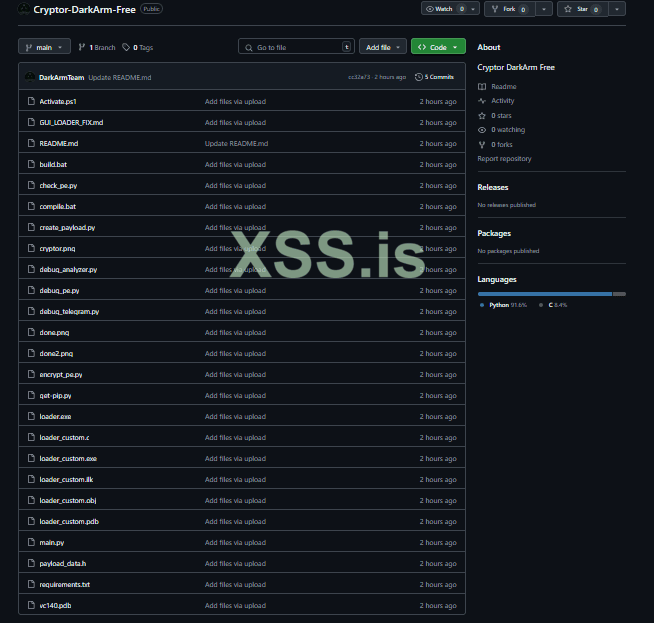Open the Packages heading link

point(494,233)
